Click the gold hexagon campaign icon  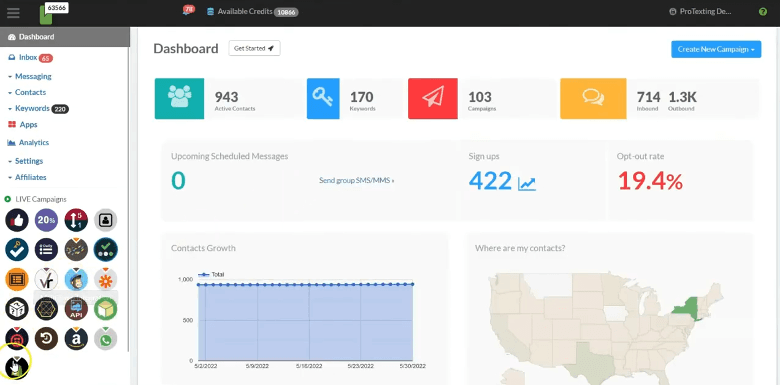point(46,309)
